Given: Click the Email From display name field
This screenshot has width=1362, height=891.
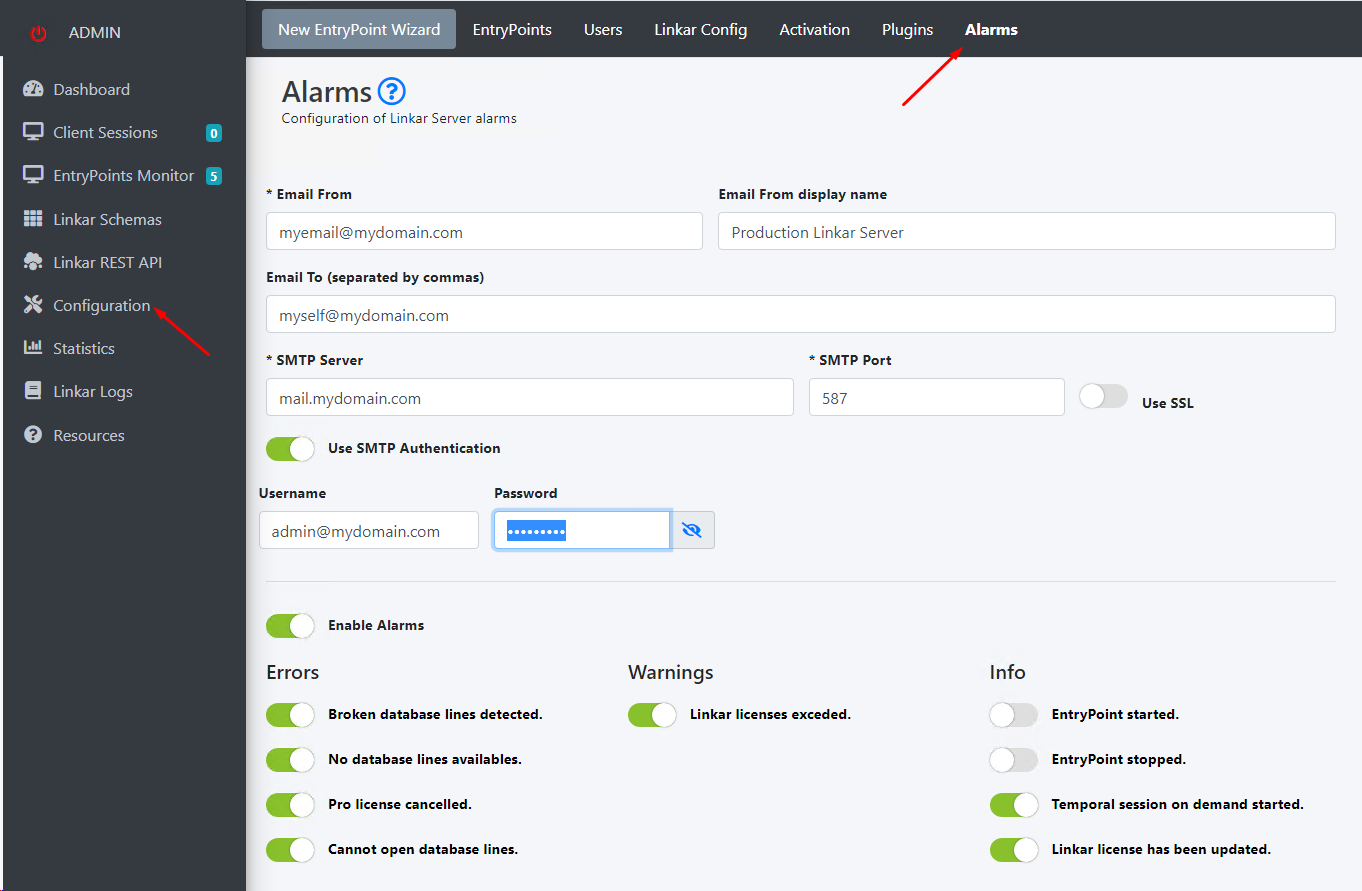Looking at the screenshot, I should pos(1027,231).
